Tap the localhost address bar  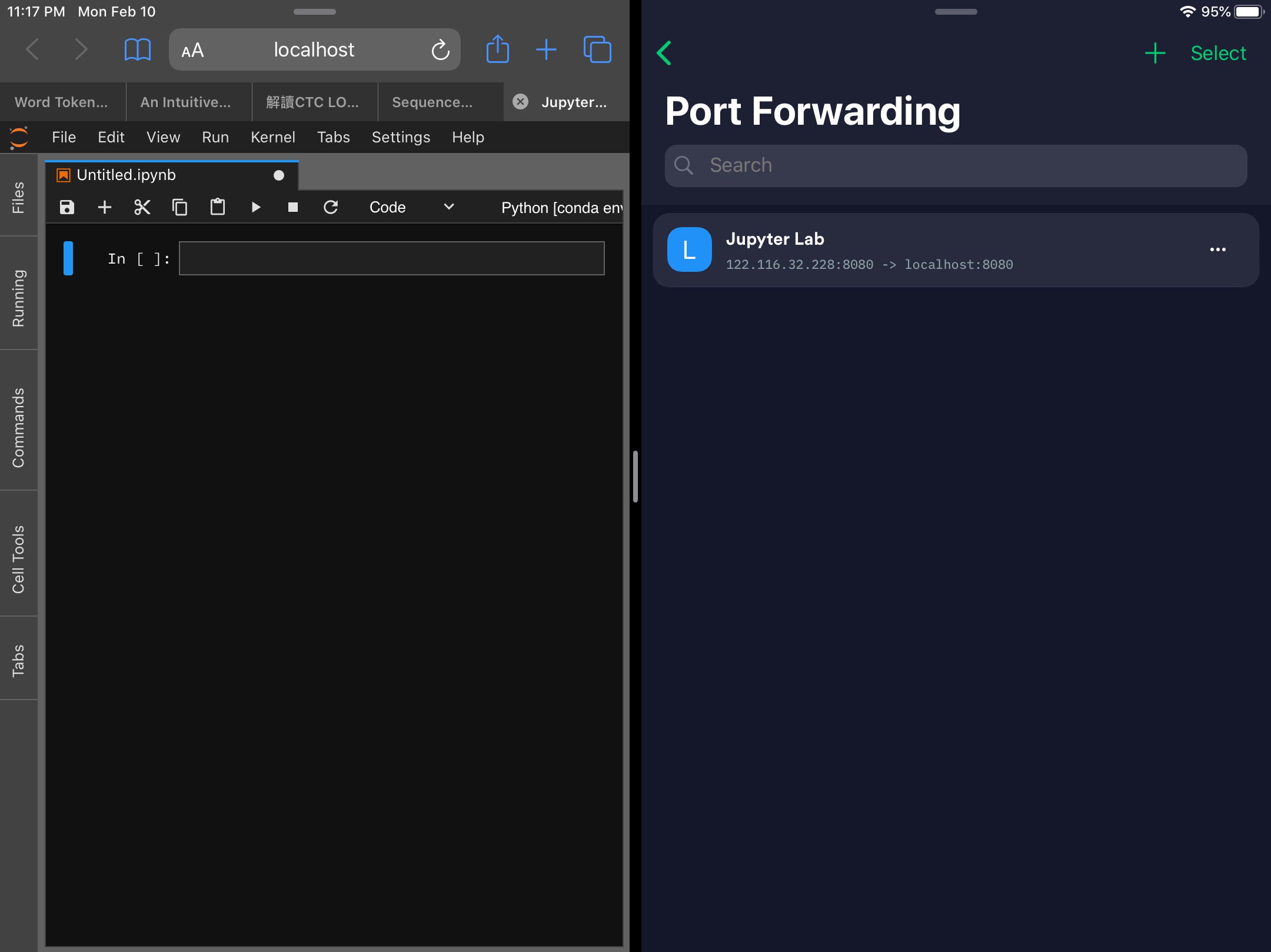314,49
